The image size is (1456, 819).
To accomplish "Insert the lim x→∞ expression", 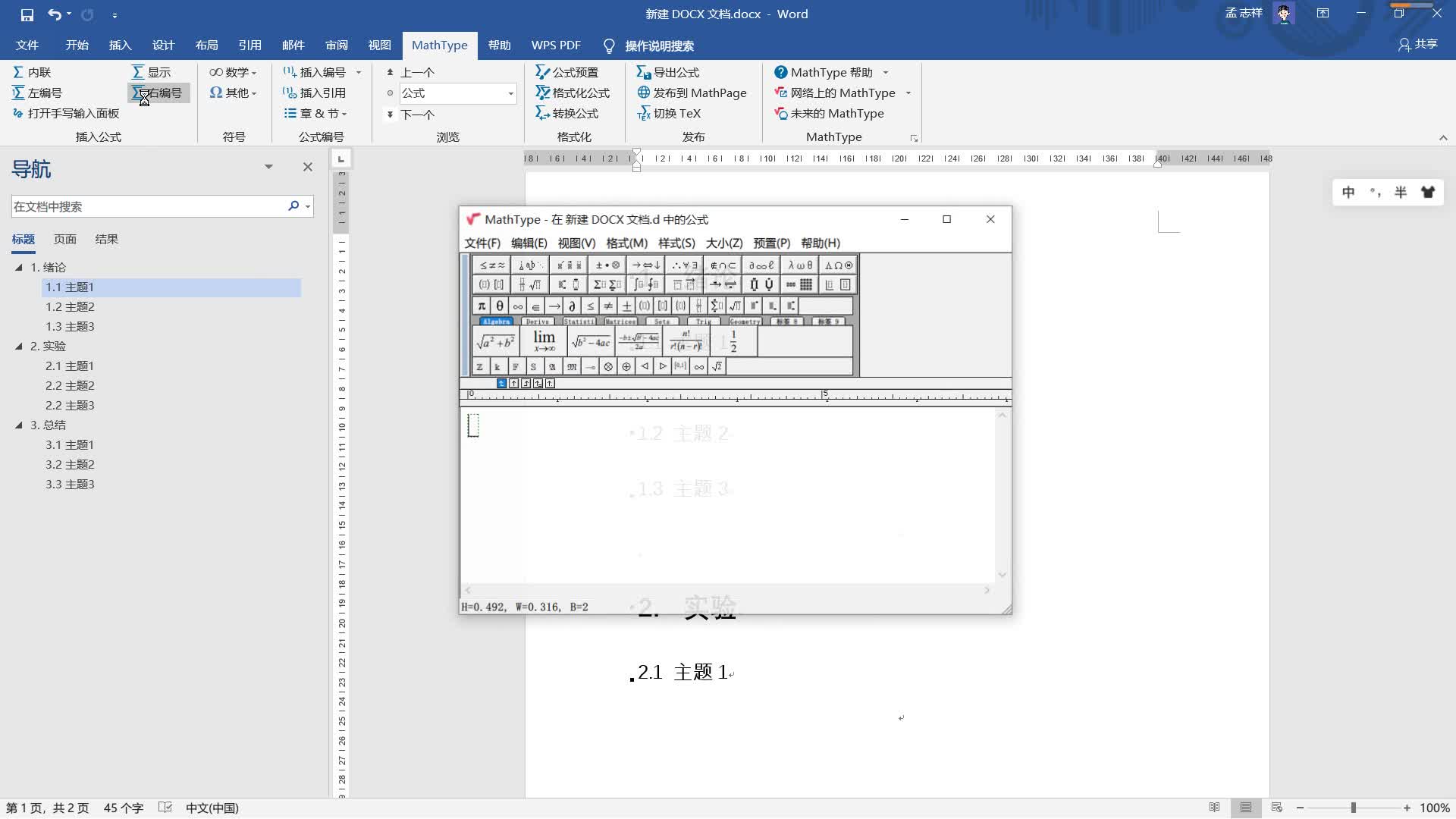I will click(x=544, y=341).
